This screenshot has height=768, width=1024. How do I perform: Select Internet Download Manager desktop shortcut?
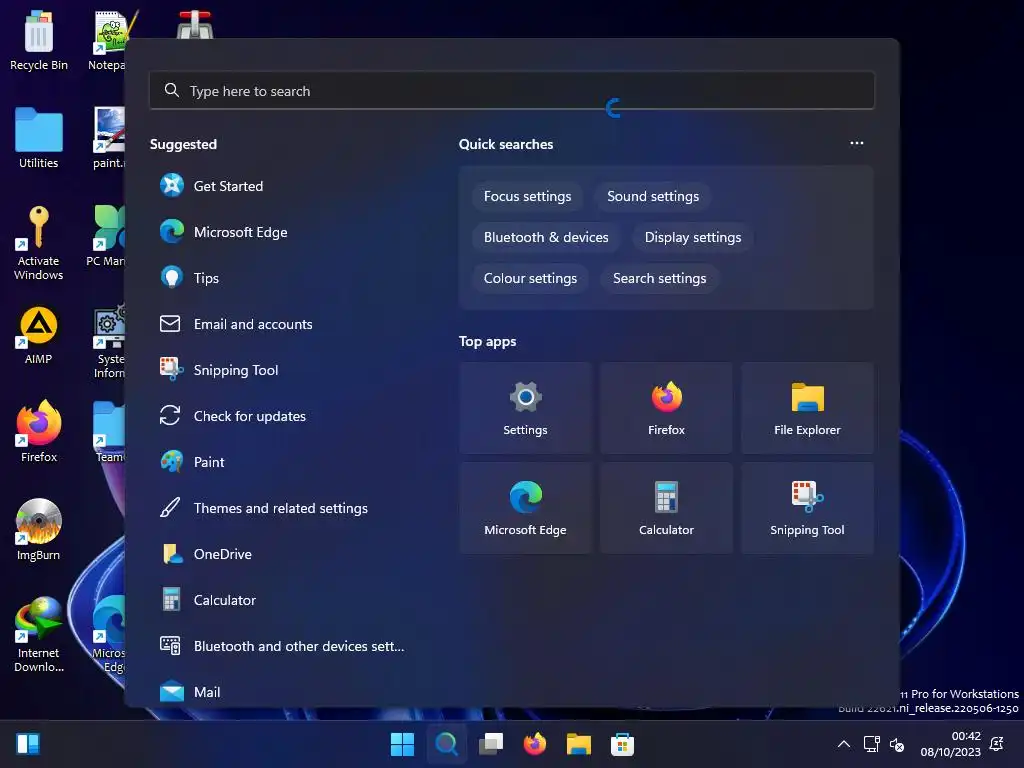click(x=39, y=635)
